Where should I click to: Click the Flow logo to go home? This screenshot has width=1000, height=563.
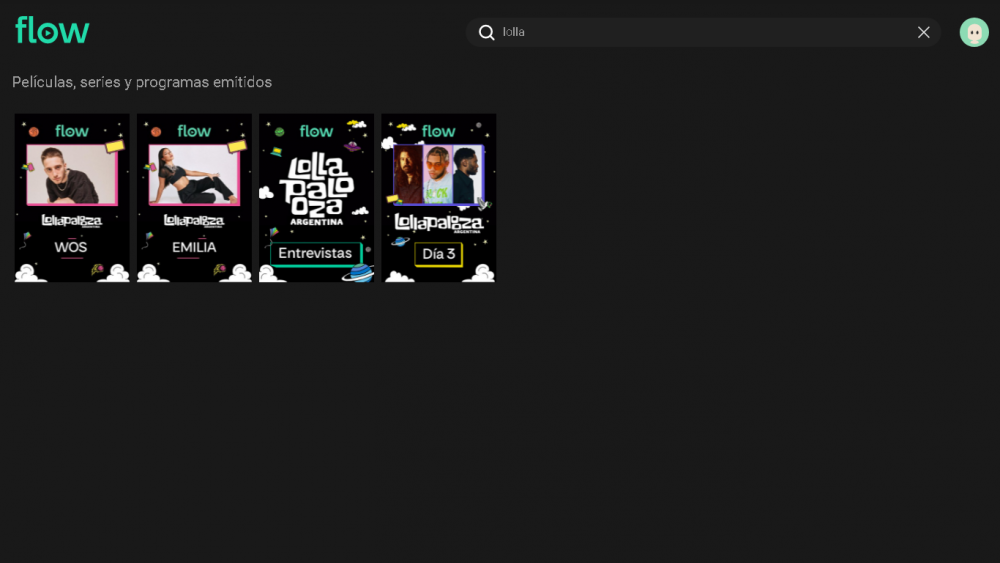pyautogui.click(x=52, y=31)
